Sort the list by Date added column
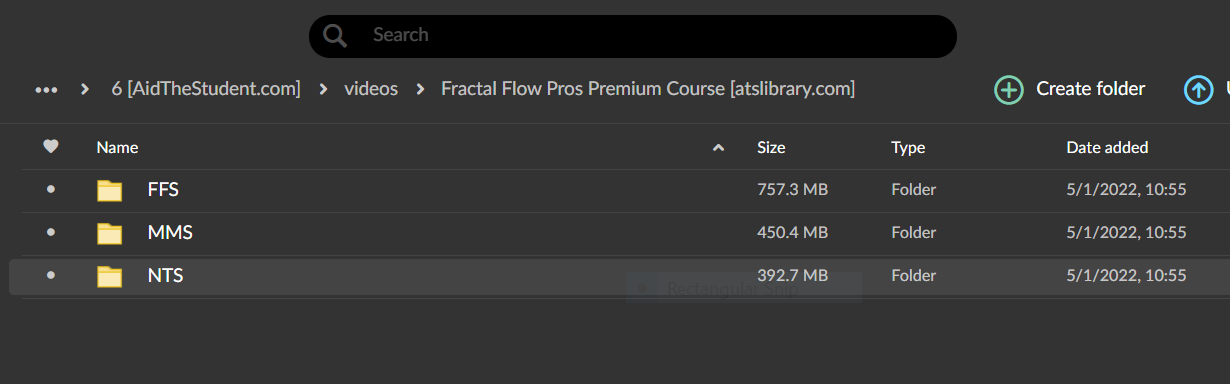The width and height of the screenshot is (1230, 384). (x=1107, y=147)
